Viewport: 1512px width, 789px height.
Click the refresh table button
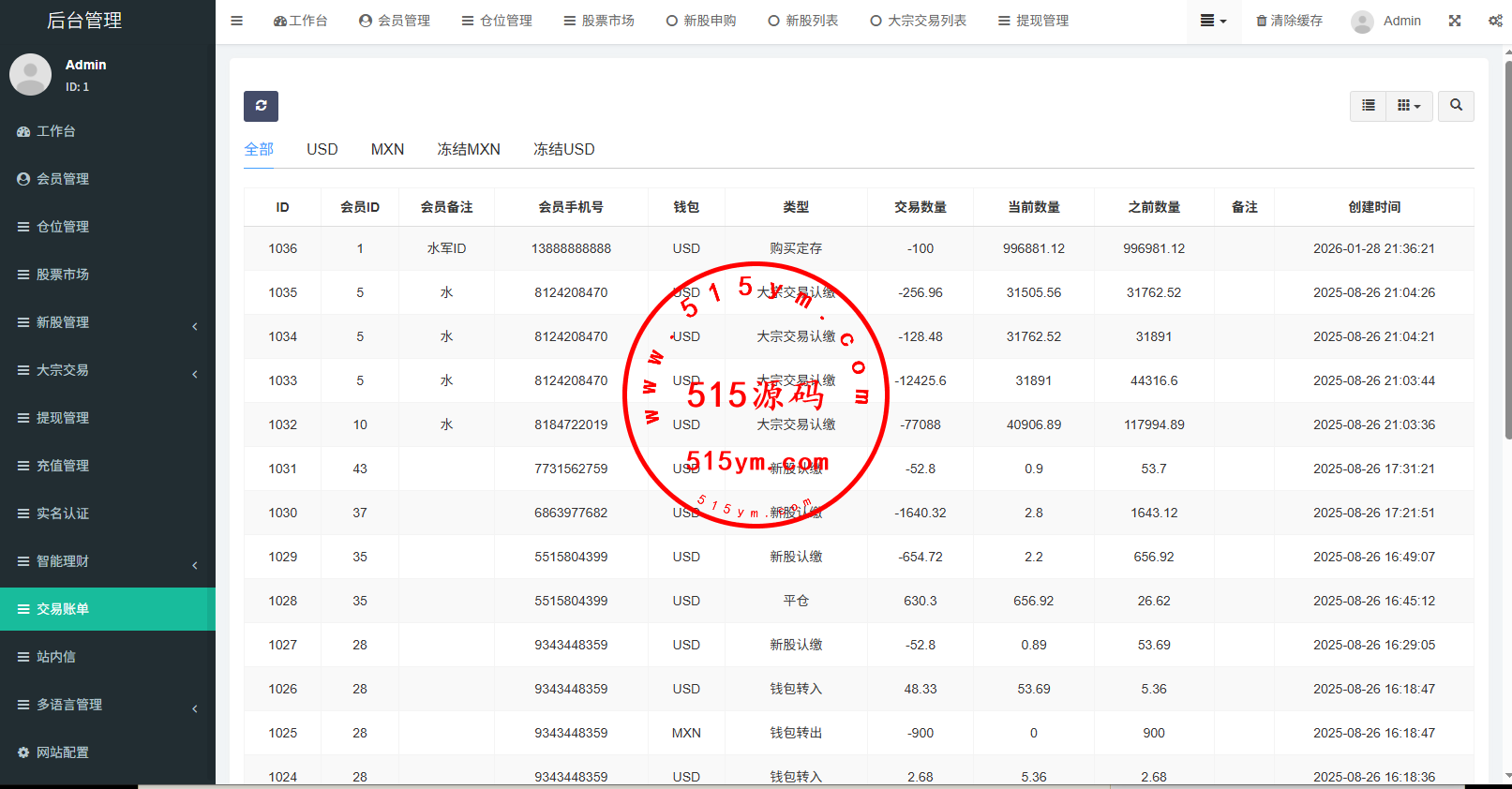pos(261,106)
